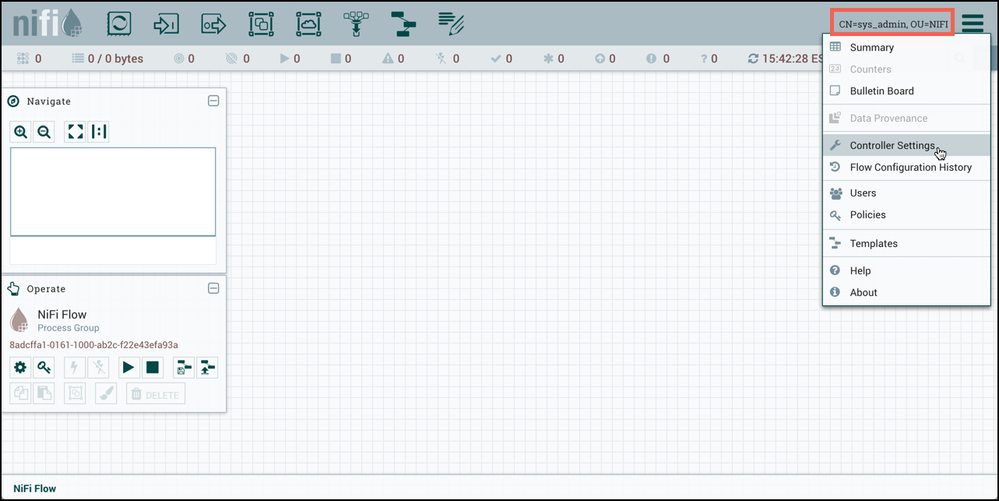Screen dimensions: 999x501
Task: Open Controller Settings from the menu
Action: [906, 145]
